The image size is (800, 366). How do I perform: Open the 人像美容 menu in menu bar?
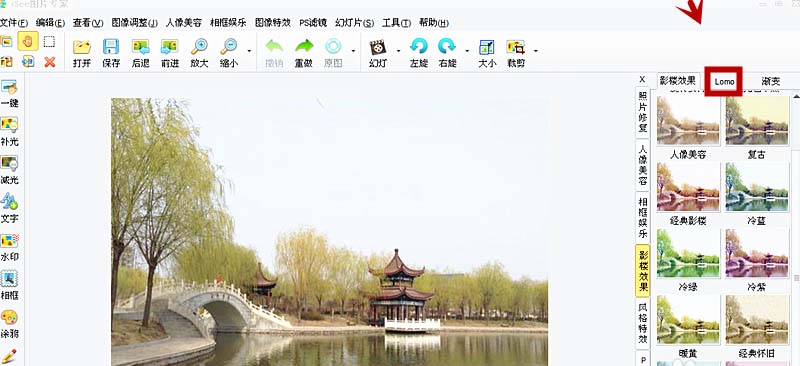[x=184, y=23]
